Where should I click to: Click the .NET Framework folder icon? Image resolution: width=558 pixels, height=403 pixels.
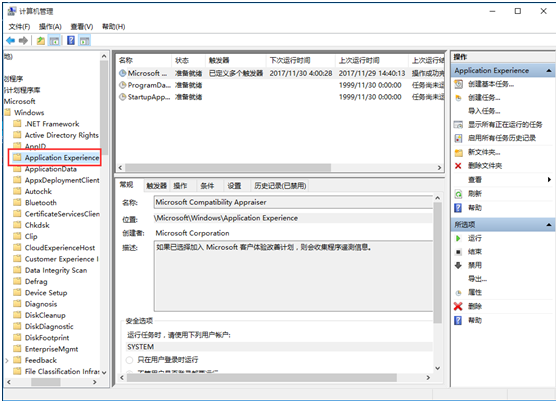pos(17,124)
